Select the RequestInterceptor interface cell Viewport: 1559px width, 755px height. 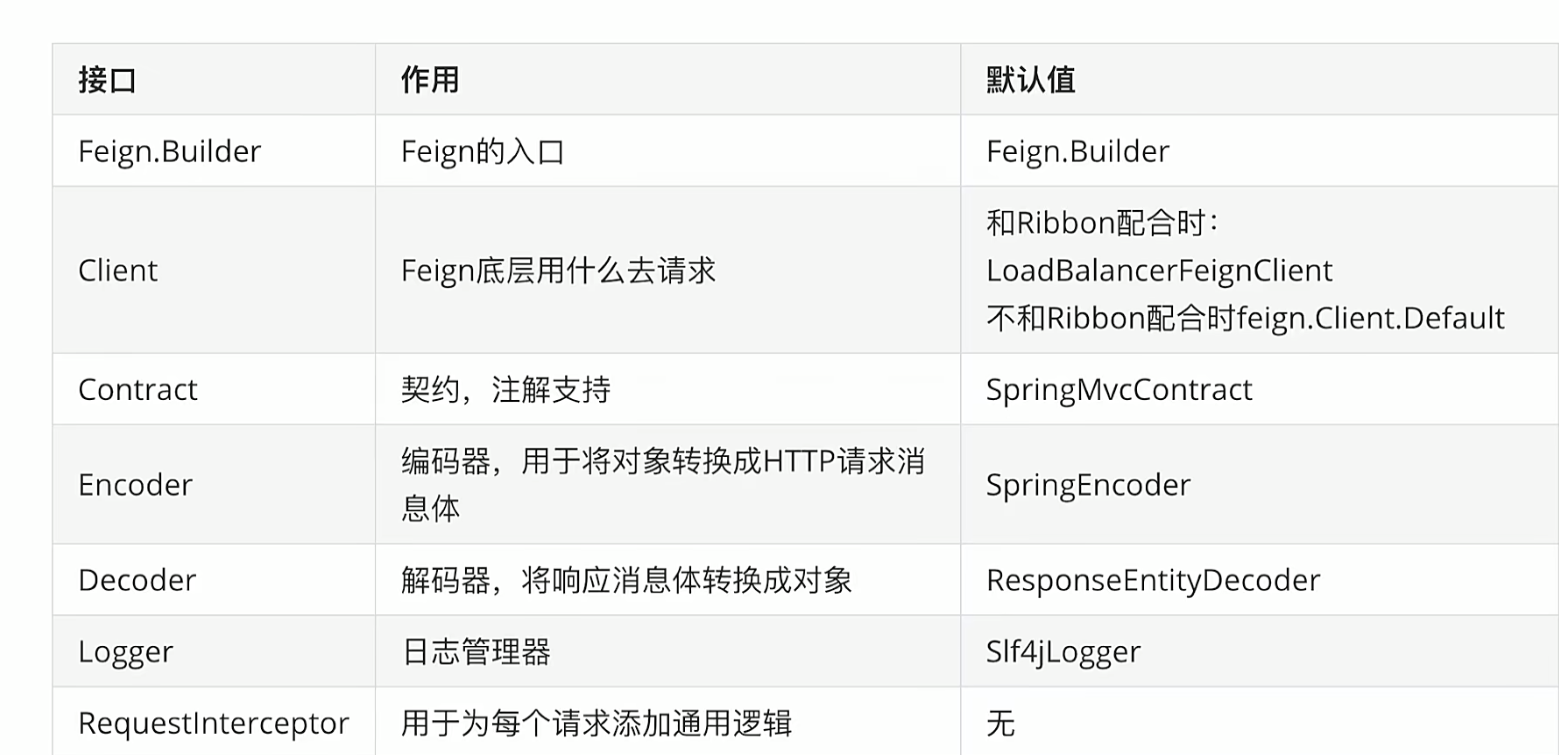(x=213, y=723)
